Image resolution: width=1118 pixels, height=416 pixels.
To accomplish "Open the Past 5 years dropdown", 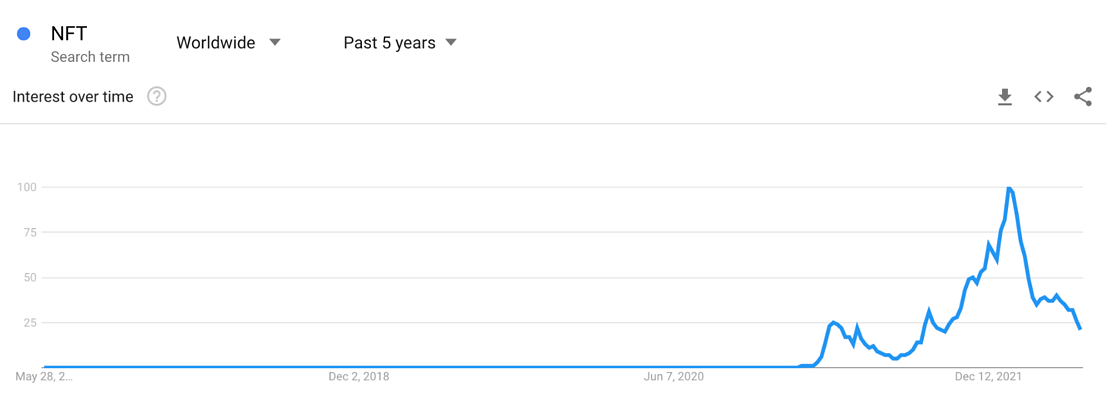I will pyautogui.click(x=399, y=43).
